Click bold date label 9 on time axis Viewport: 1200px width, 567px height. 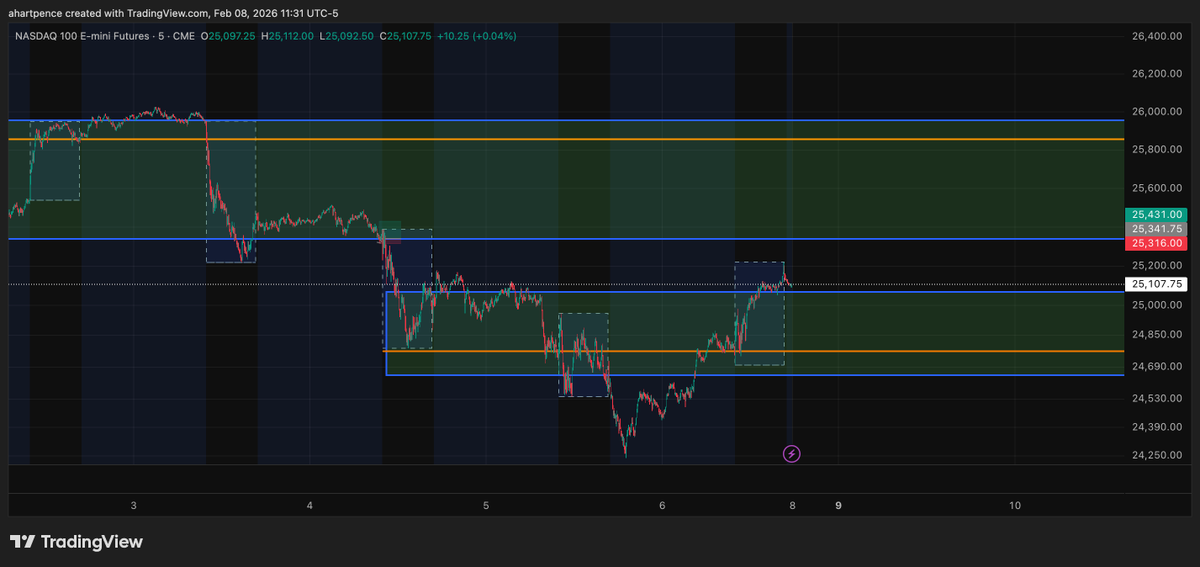(x=839, y=506)
